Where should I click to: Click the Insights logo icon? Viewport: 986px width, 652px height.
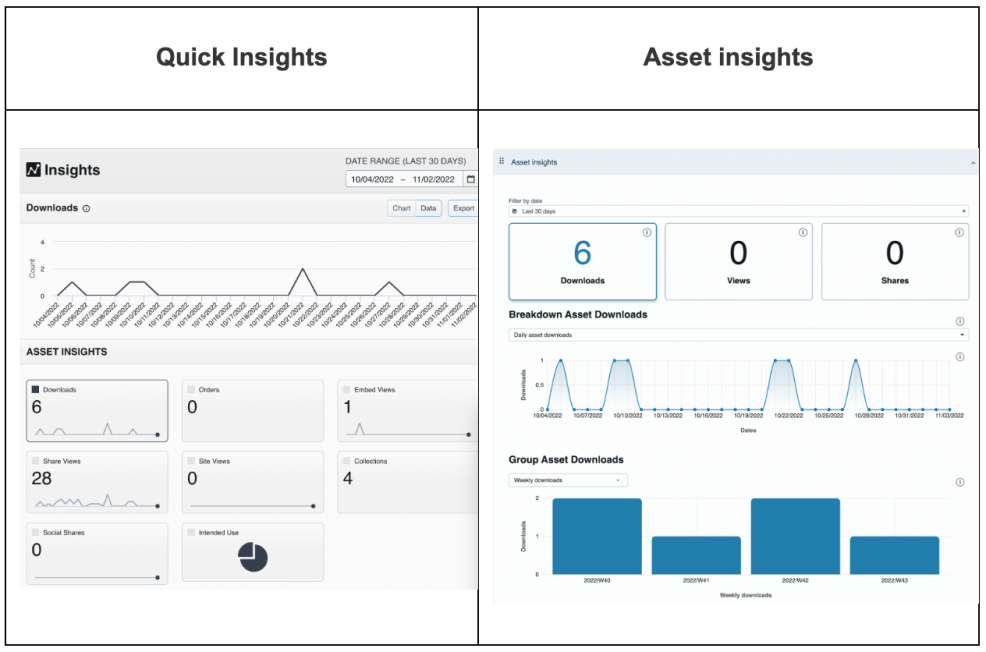click(x=34, y=171)
